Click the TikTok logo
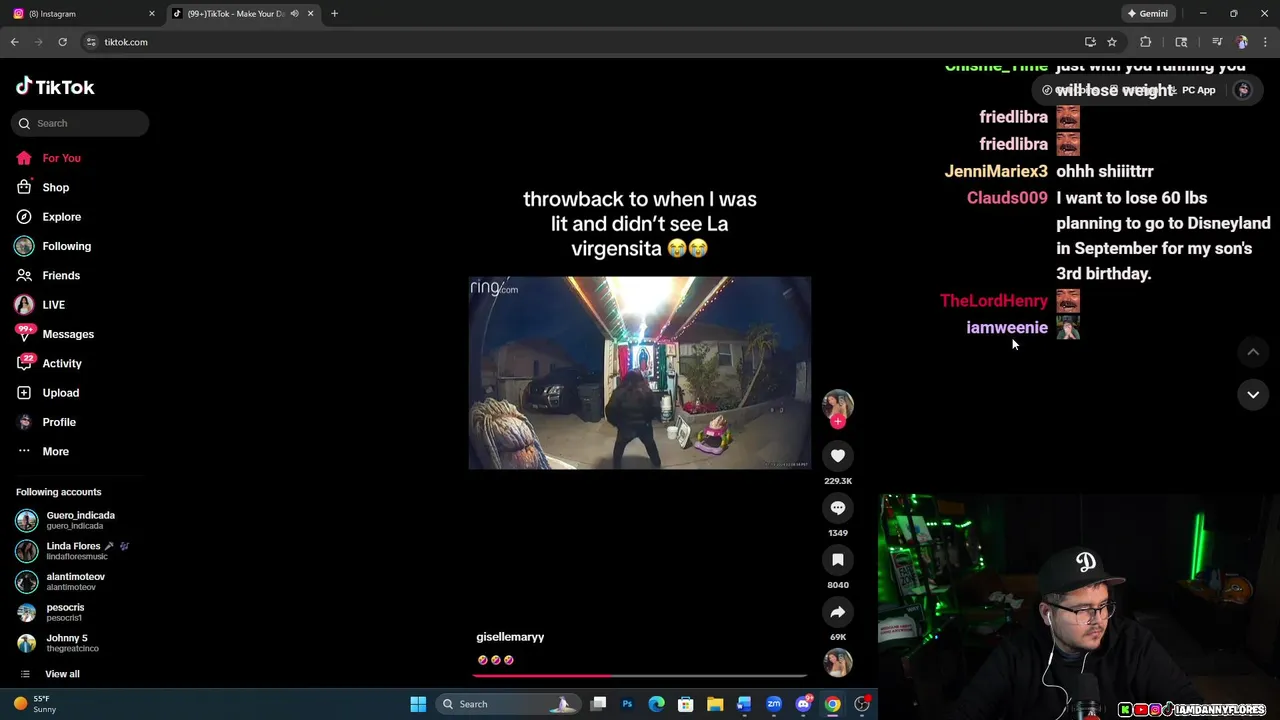The width and height of the screenshot is (1280, 720). (x=55, y=87)
